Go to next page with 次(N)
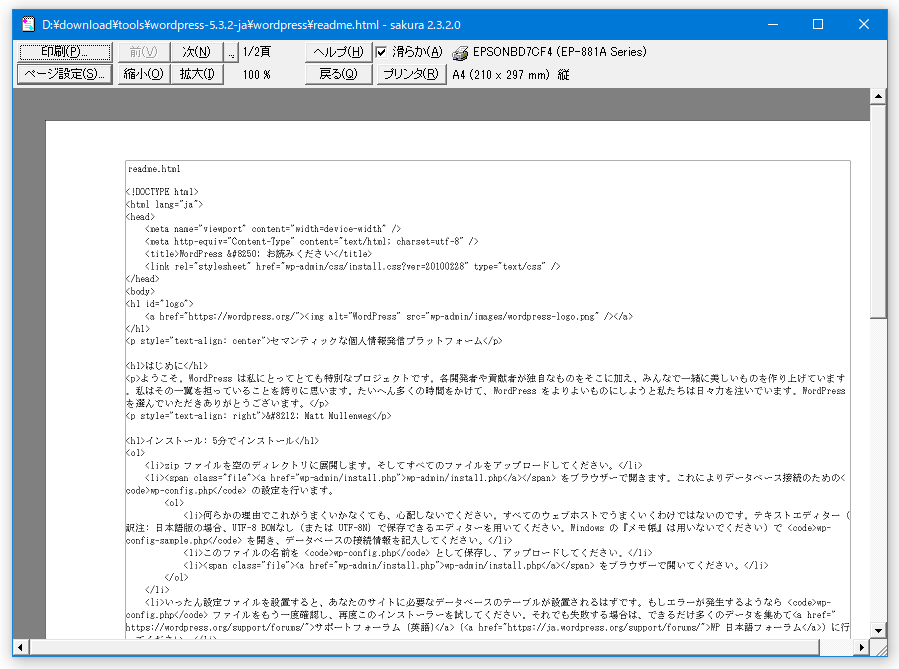This screenshot has width=899, height=669. click(x=196, y=52)
